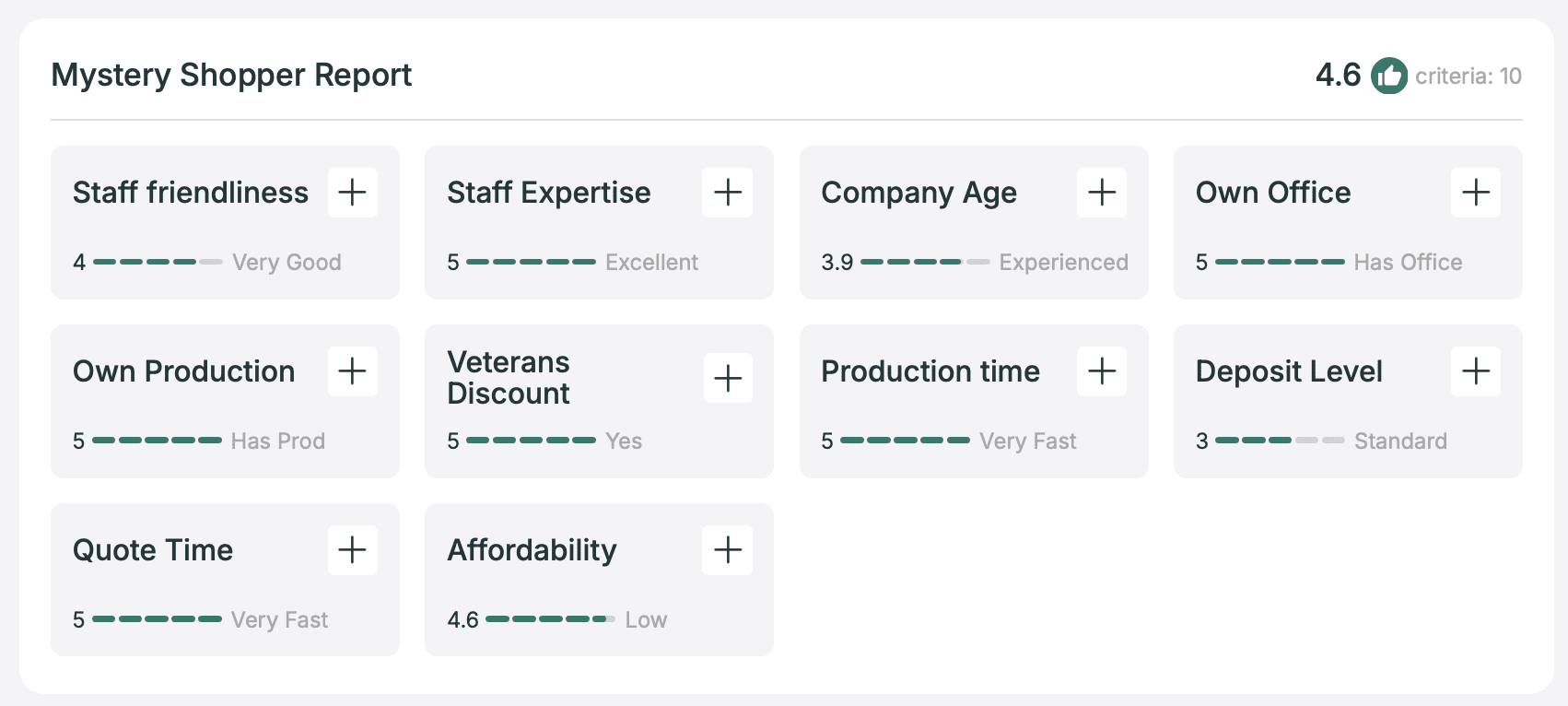Screen dimensions: 1568x706
Task: Show Veterans Discount details via plus
Action: point(727,378)
